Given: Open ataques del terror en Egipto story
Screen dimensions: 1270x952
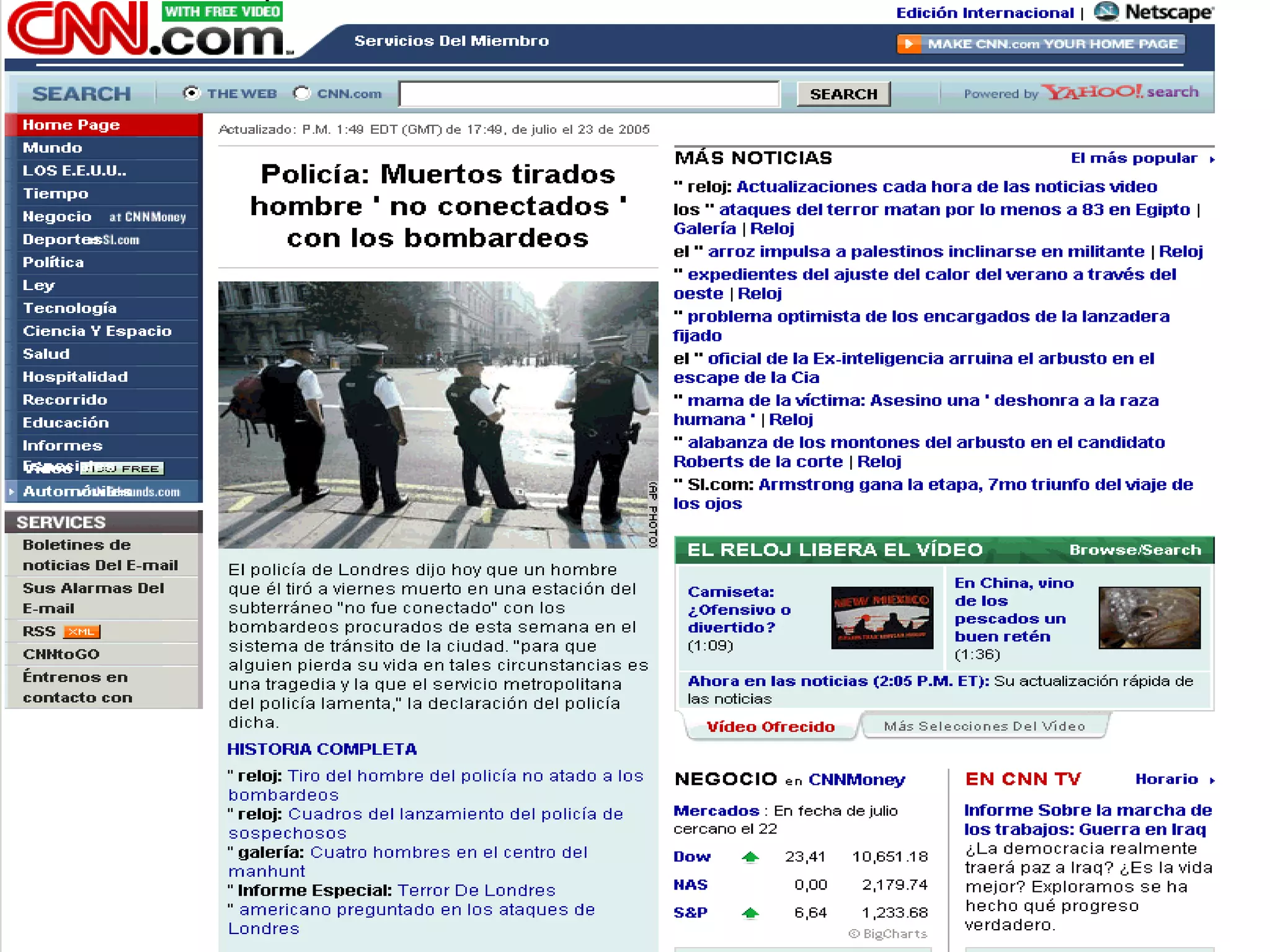Looking at the screenshot, I should pyautogui.click(x=954, y=209).
